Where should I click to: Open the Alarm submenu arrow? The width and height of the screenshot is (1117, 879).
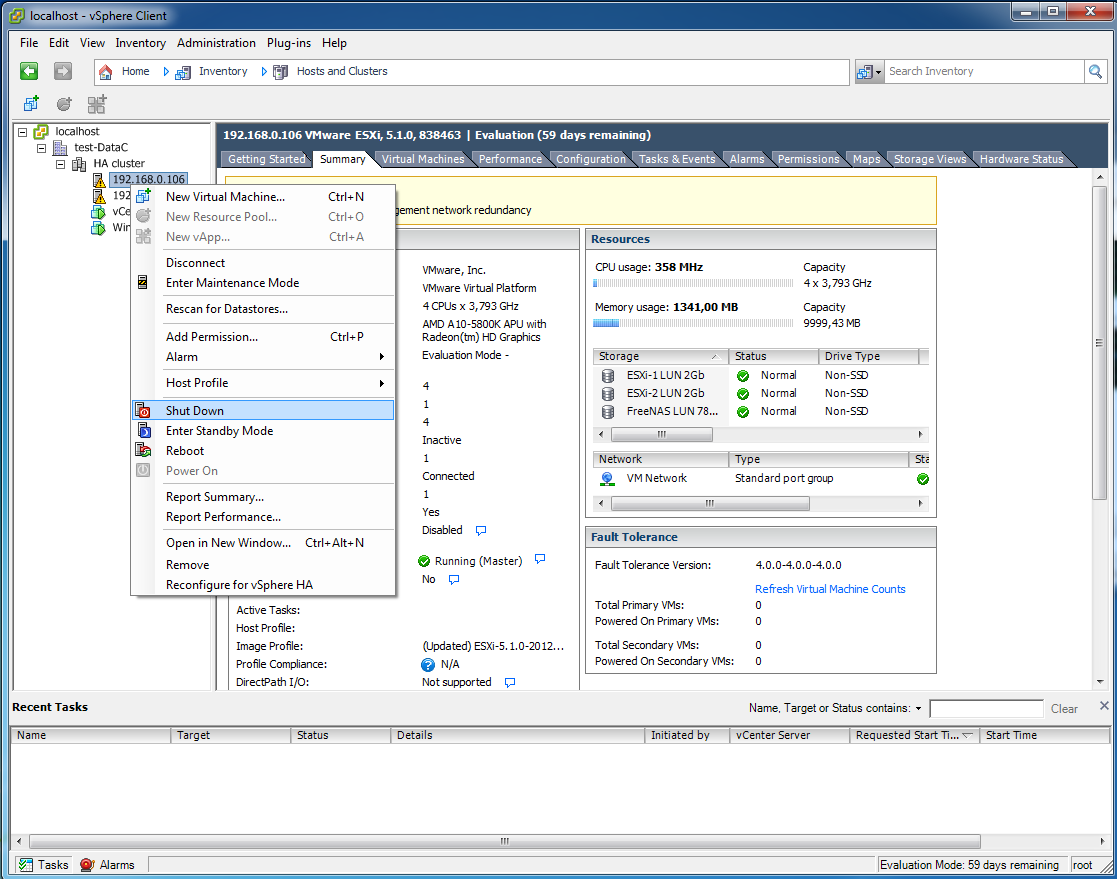[x=382, y=357]
